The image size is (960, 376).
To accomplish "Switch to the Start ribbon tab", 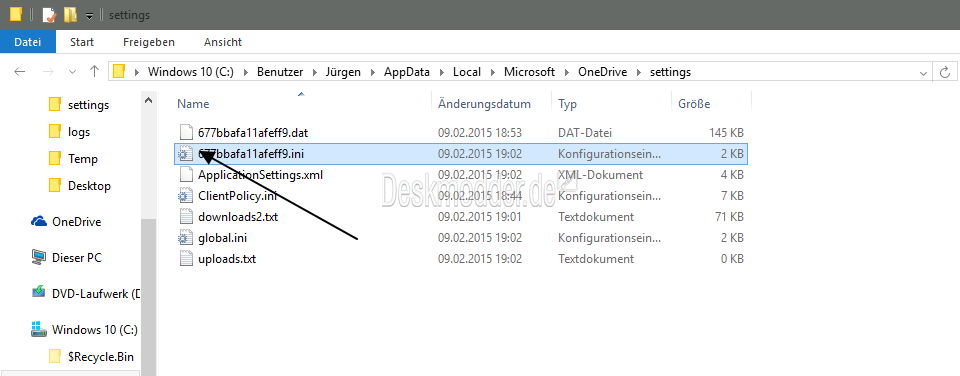I will pyautogui.click(x=82, y=42).
